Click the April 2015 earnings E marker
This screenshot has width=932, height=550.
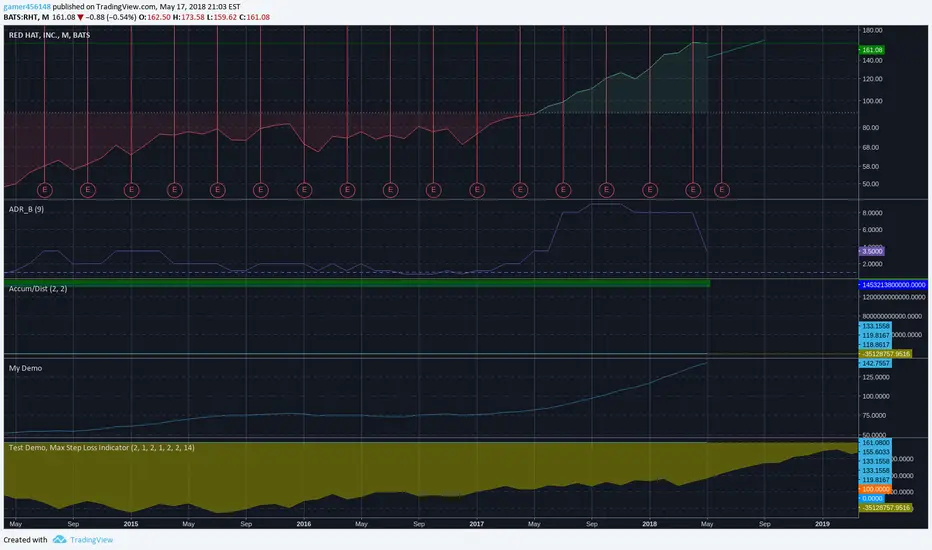[174, 190]
